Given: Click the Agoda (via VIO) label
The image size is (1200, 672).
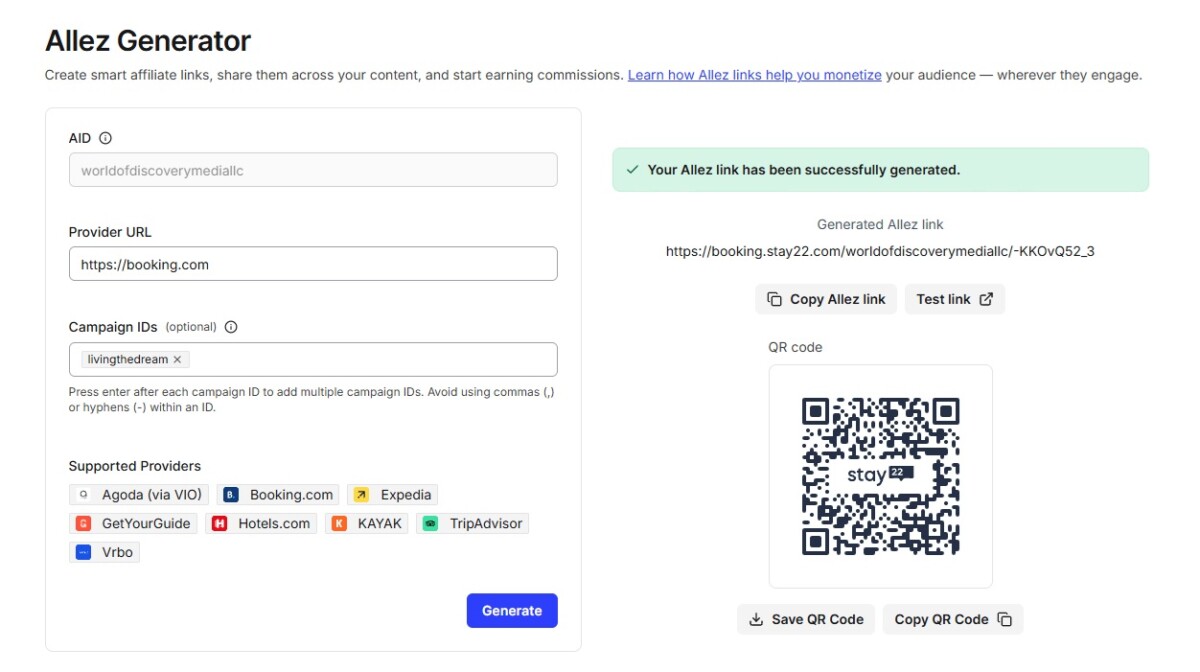Looking at the screenshot, I should (x=152, y=495).
